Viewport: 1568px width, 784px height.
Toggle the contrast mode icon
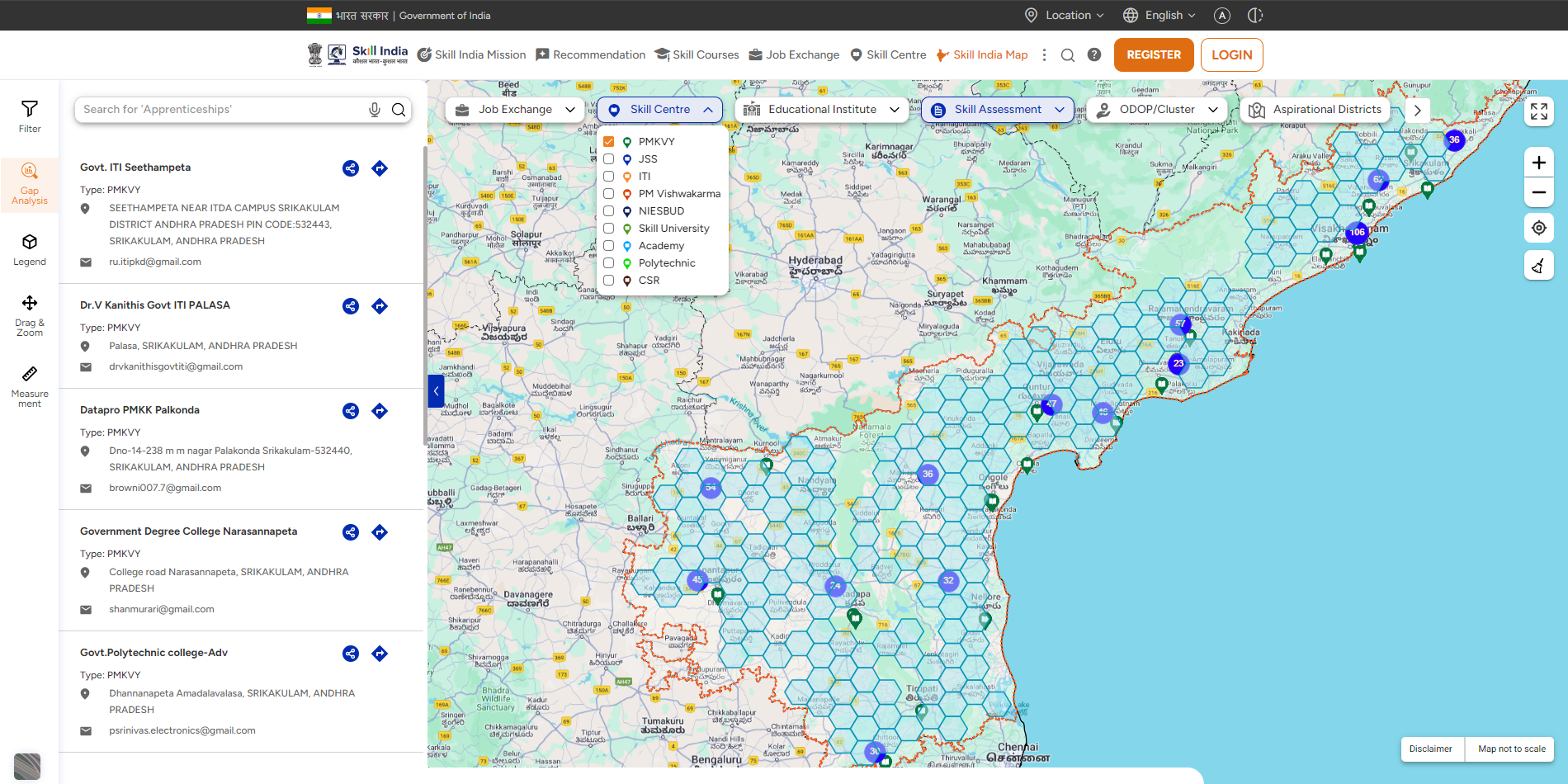1255,15
